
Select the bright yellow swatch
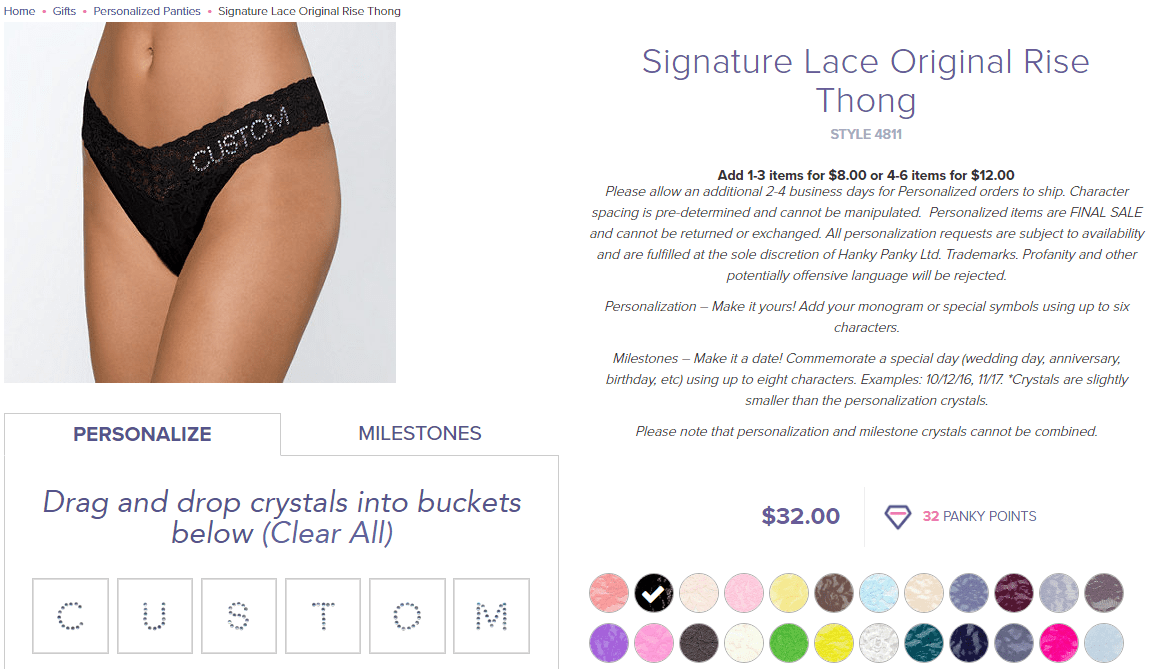point(834,642)
